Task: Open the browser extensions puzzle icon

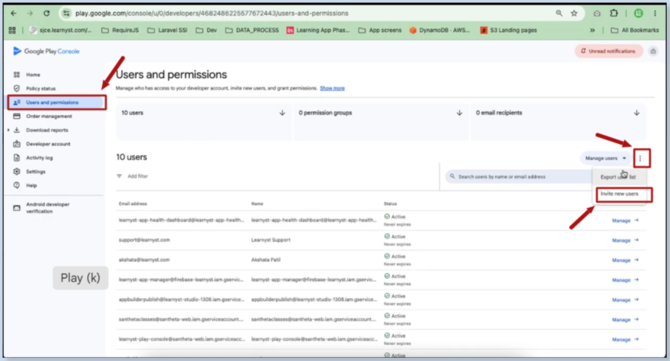Action: click(x=614, y=13)
